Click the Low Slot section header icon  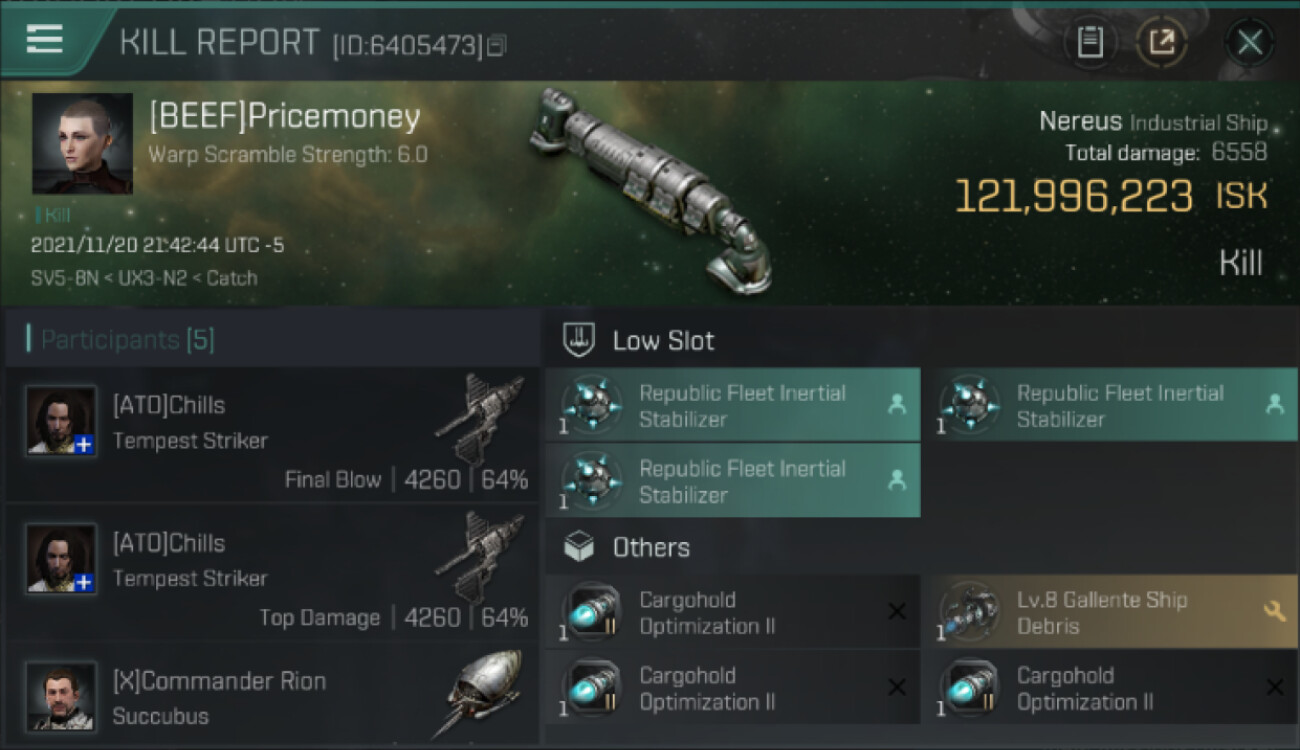point(580,340)
